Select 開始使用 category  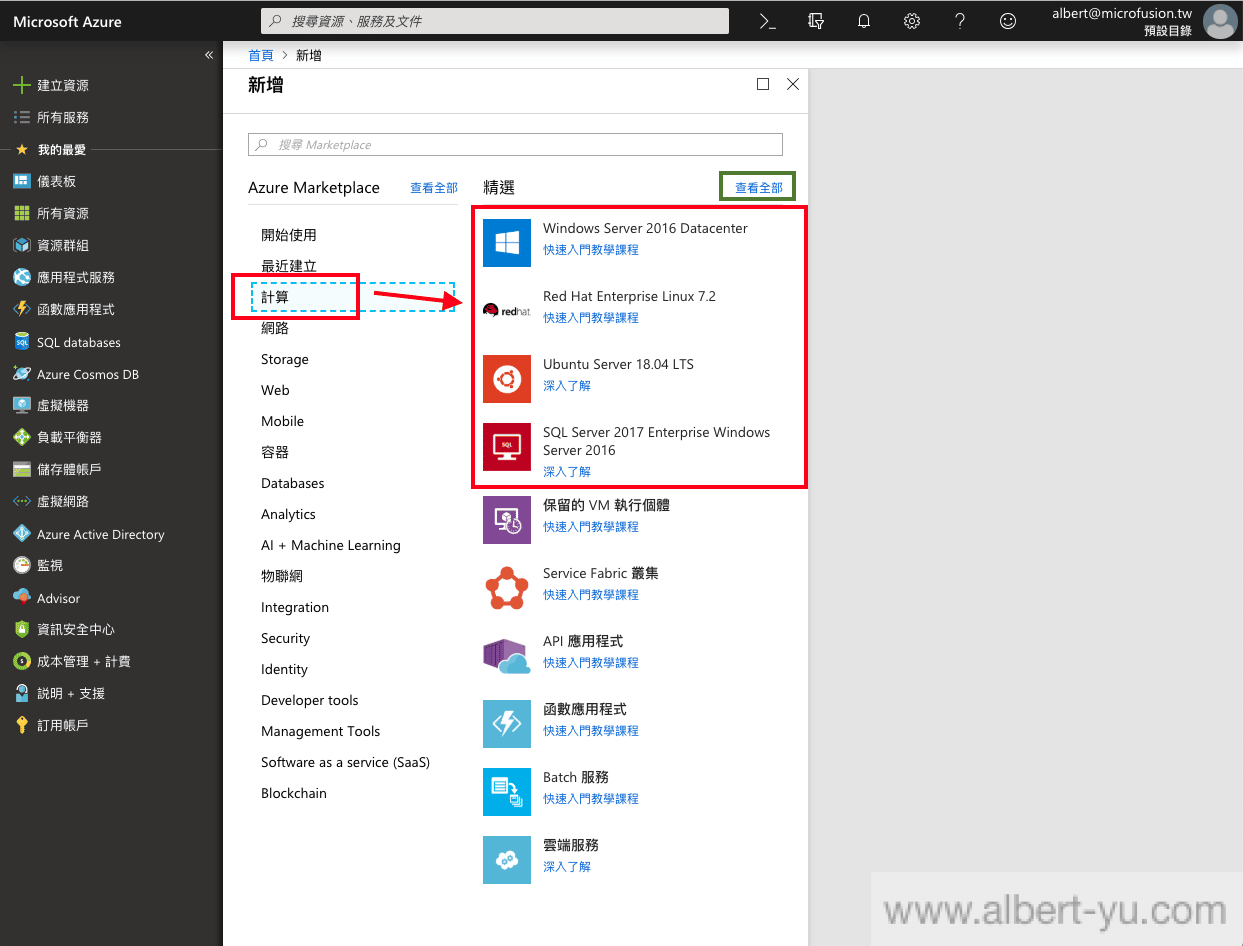(x=289, y=235)
